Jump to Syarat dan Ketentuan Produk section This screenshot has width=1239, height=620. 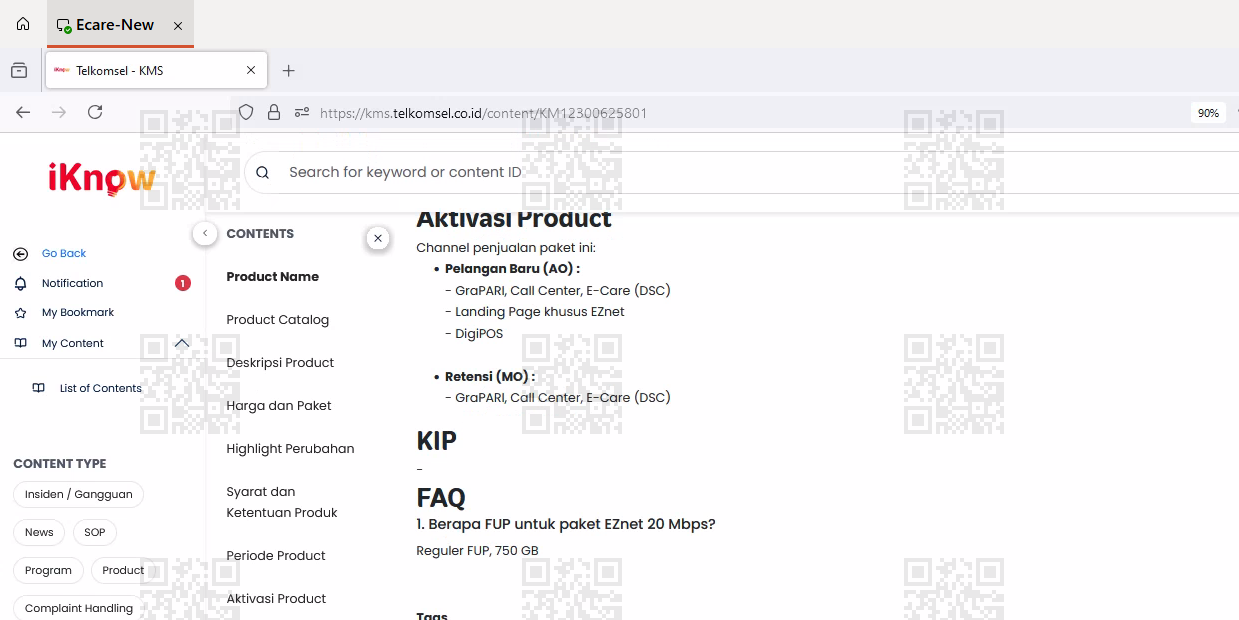[282, 502]
